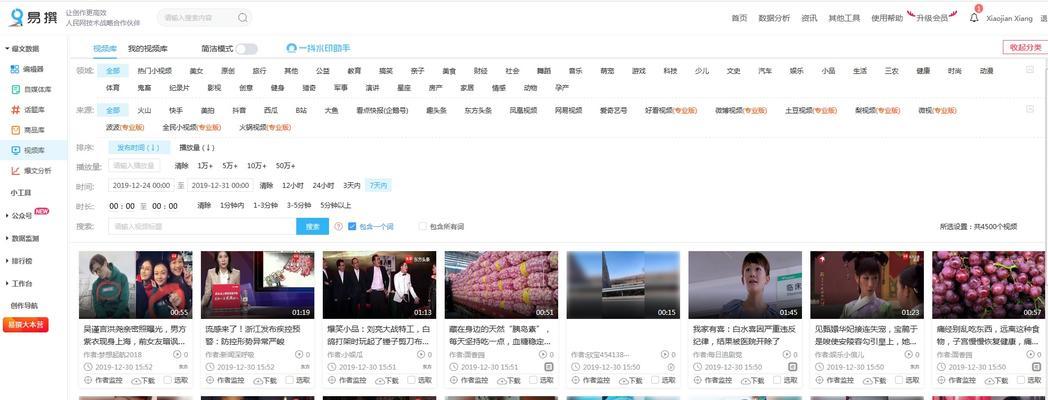Expand the 排行榜 sidebar section

19,261
